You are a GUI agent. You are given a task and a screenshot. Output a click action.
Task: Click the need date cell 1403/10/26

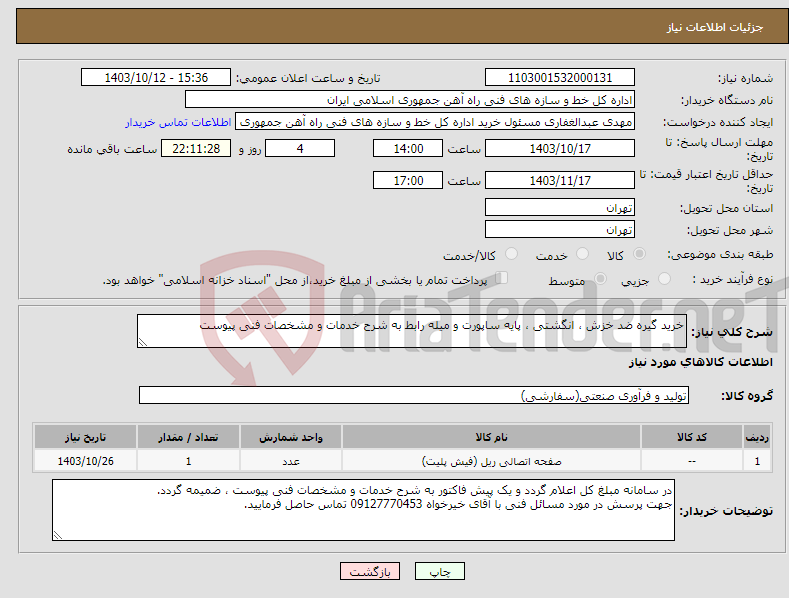[x=86, y=461]
